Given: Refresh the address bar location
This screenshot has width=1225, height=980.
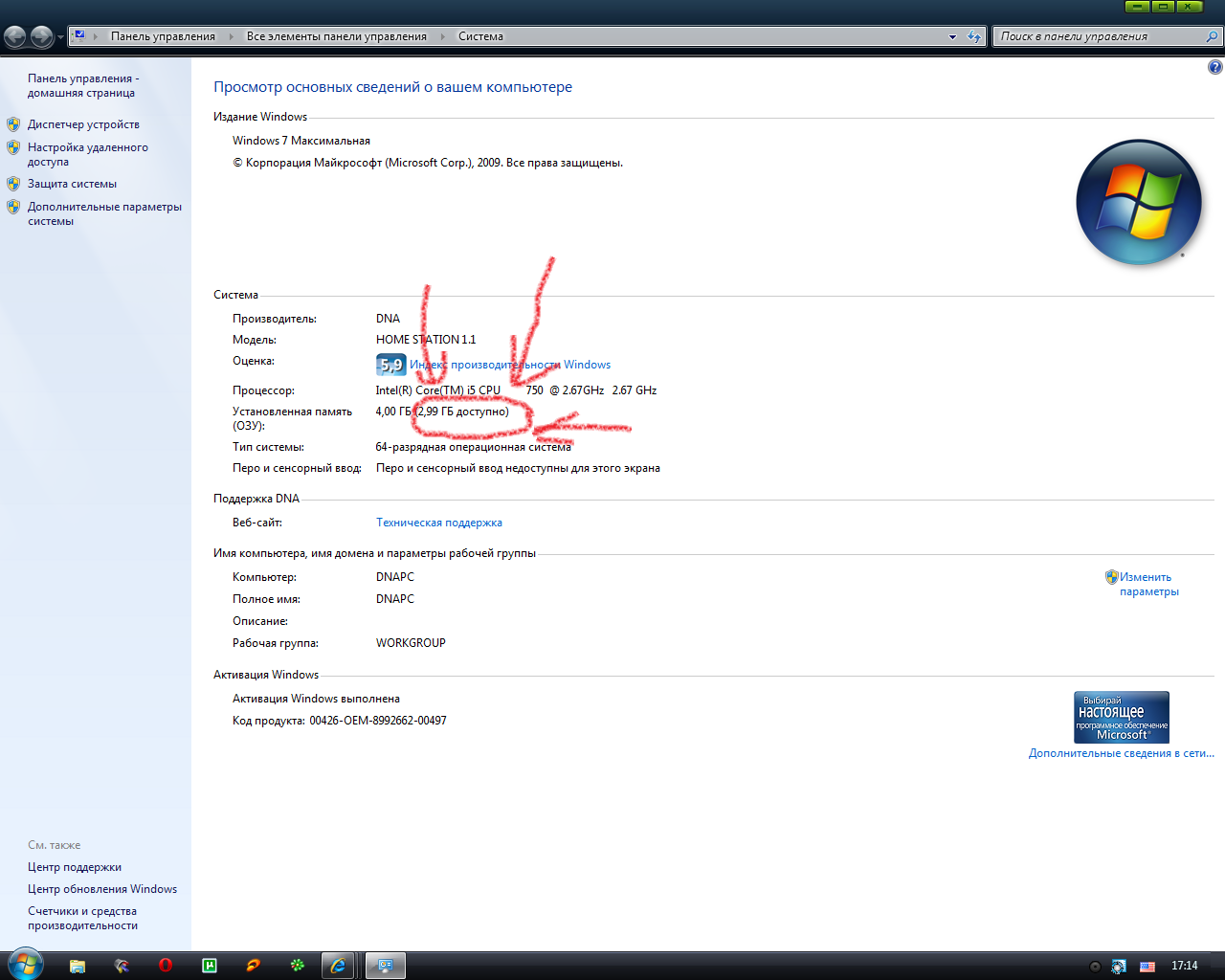Looking at the screenshot, I should [x=974, y=36].
